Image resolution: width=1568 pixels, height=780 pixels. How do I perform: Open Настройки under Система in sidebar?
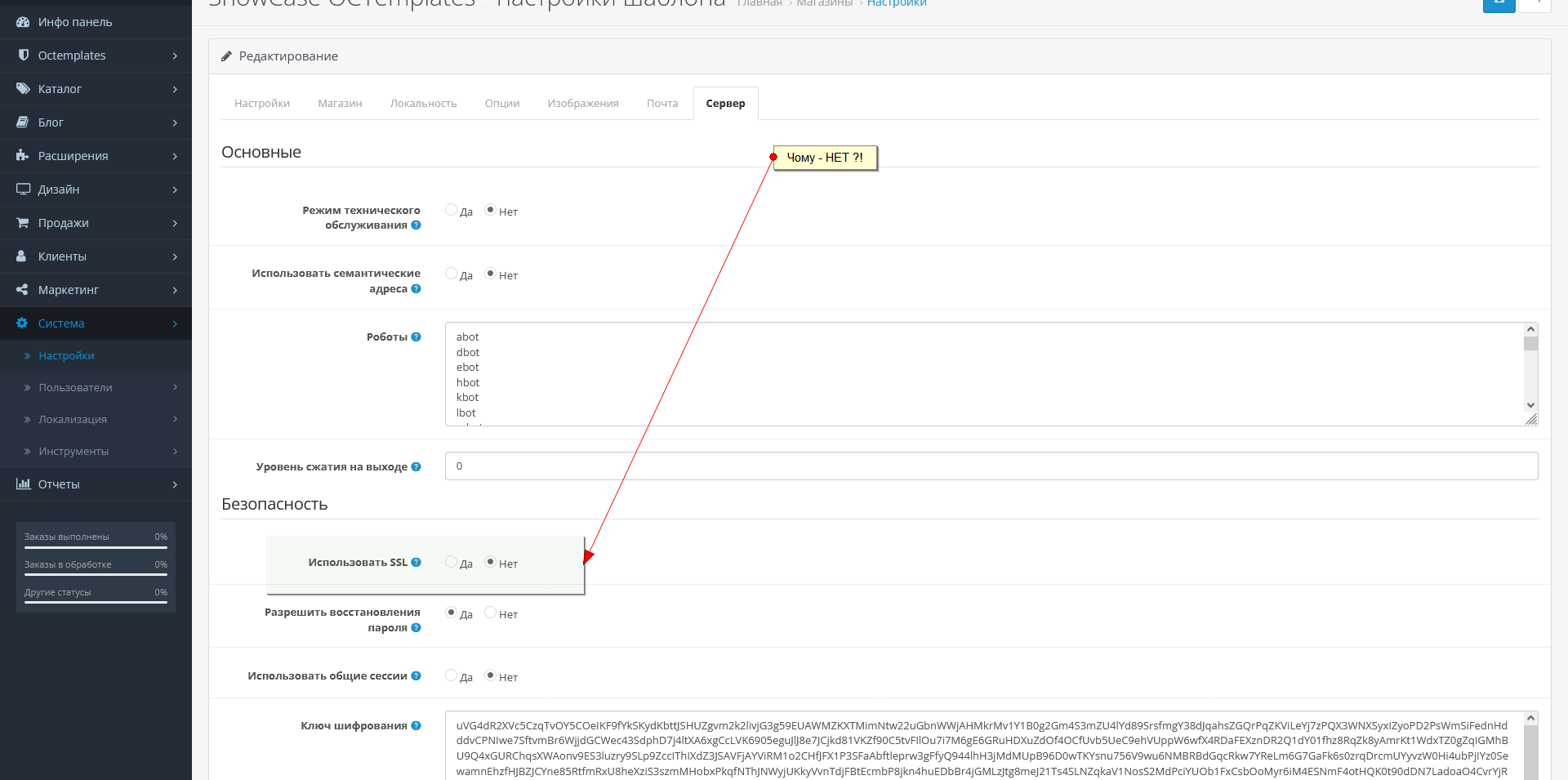(66, 356)
